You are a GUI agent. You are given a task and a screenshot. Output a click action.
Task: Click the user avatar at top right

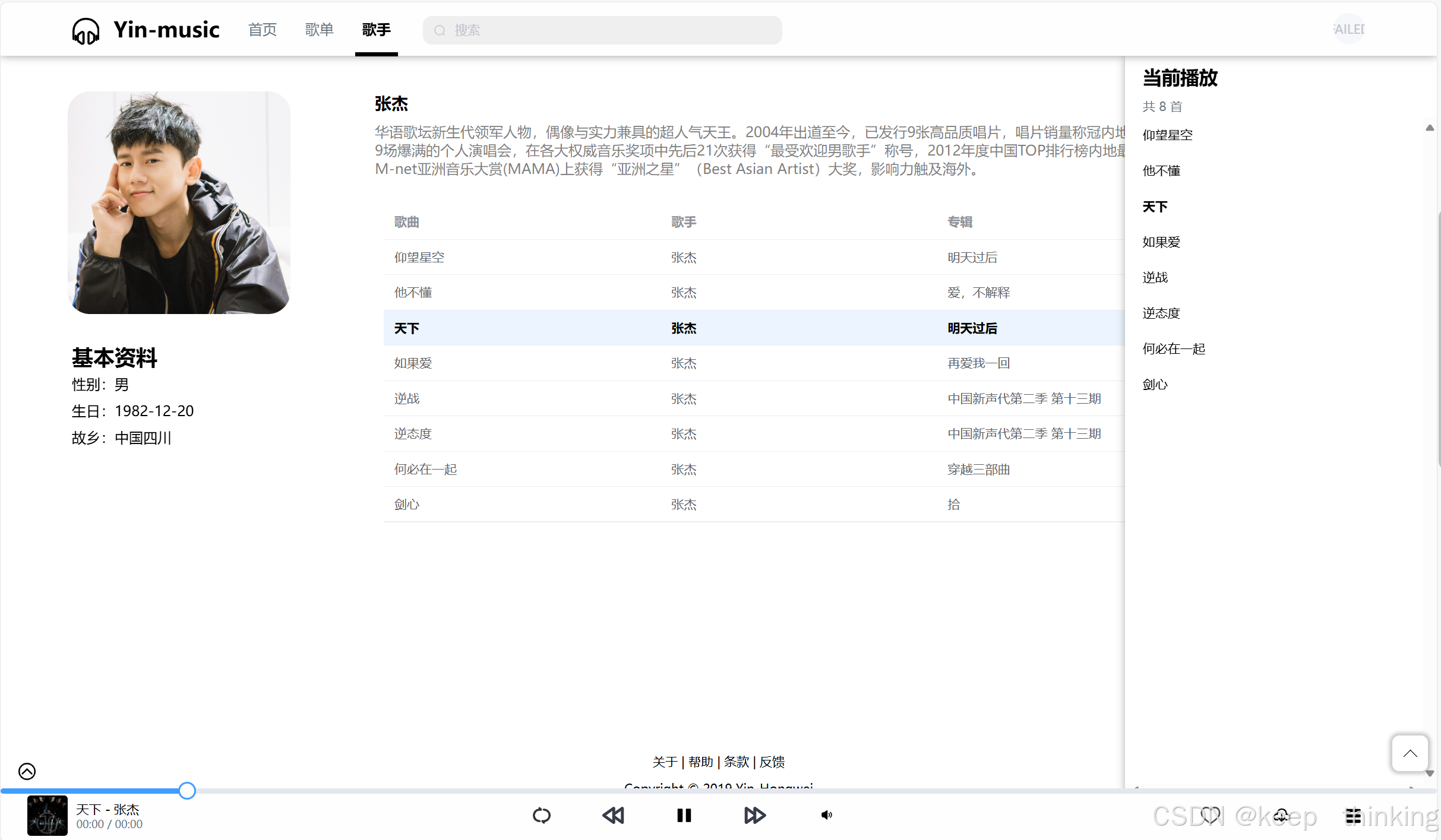1348,29
